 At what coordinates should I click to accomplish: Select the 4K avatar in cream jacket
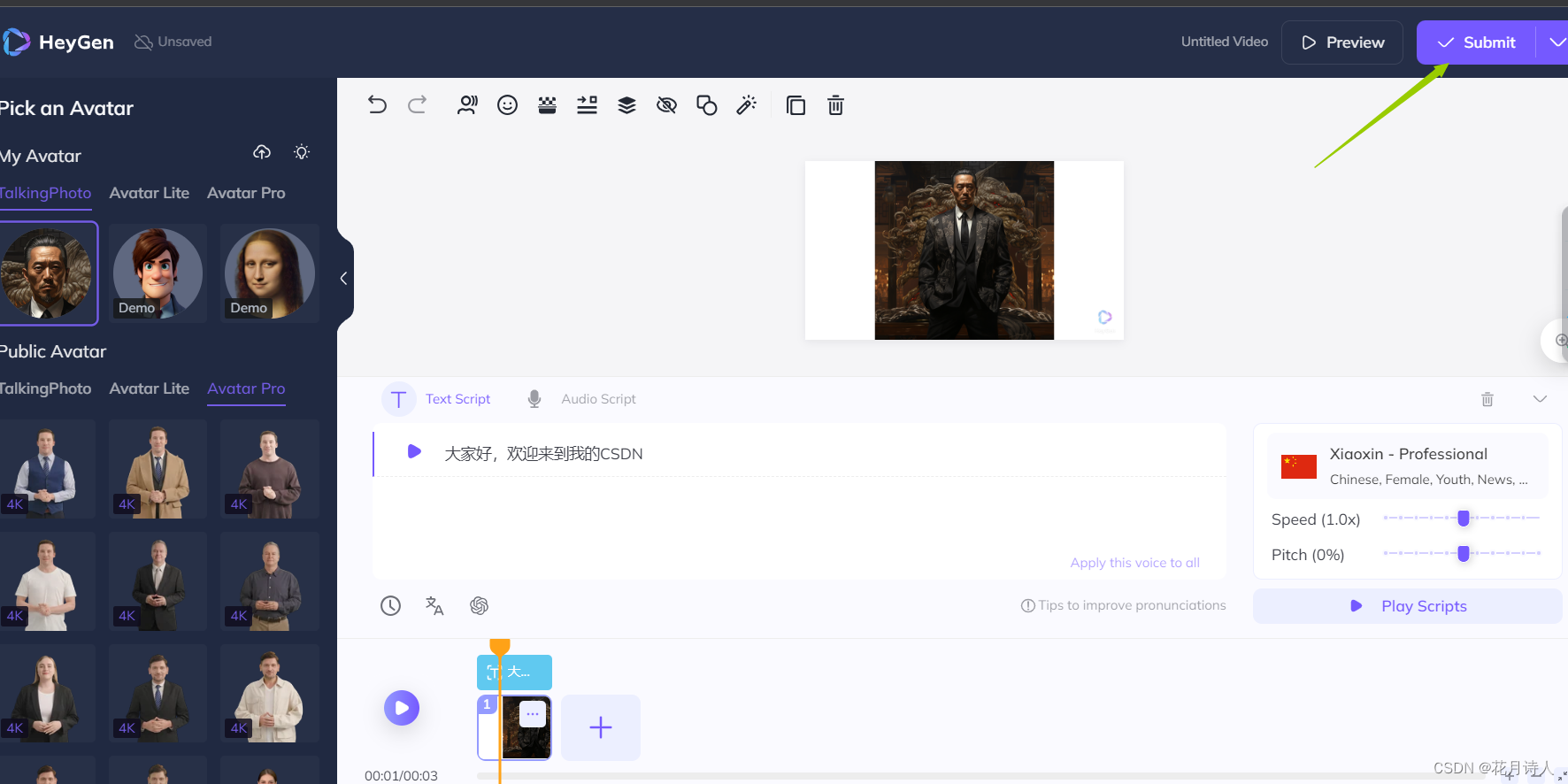[x=270, y=693]
